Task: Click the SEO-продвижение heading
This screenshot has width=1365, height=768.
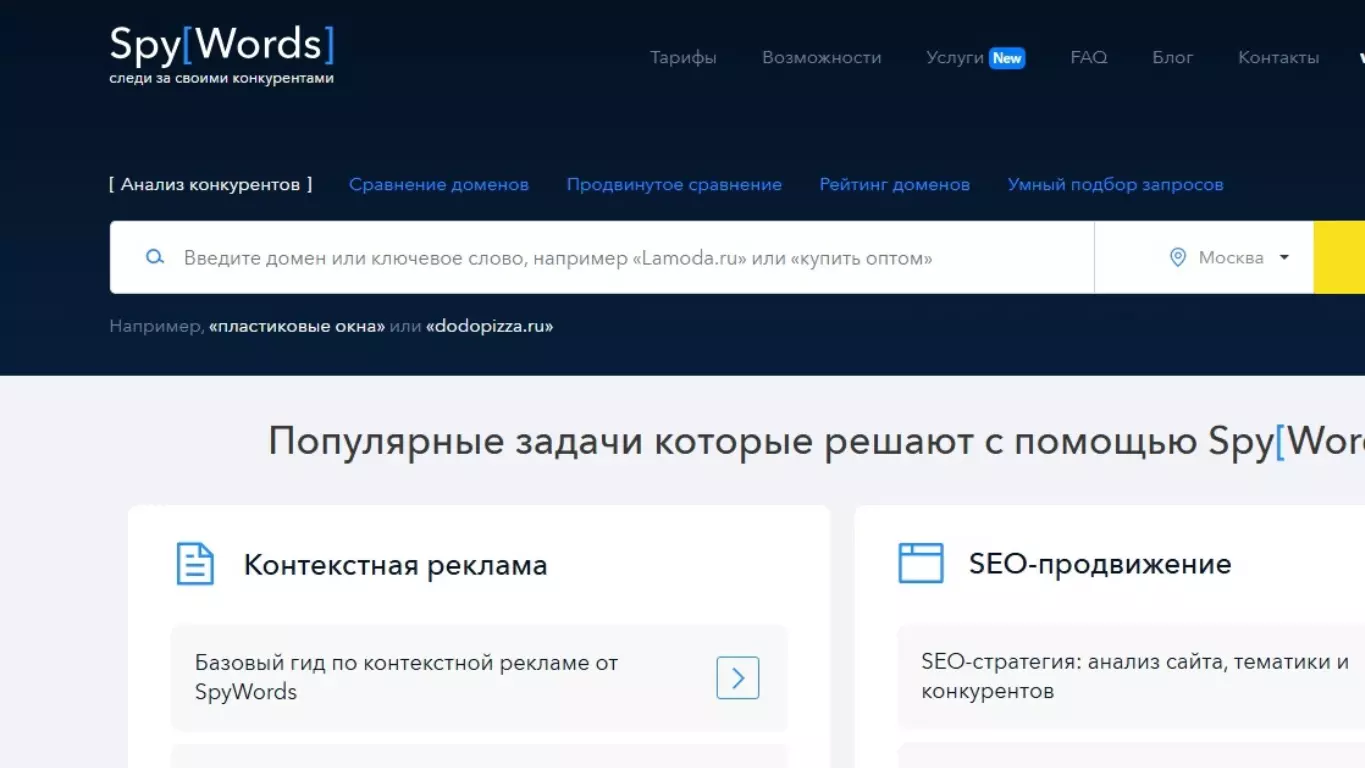Action: point(1100,564)
